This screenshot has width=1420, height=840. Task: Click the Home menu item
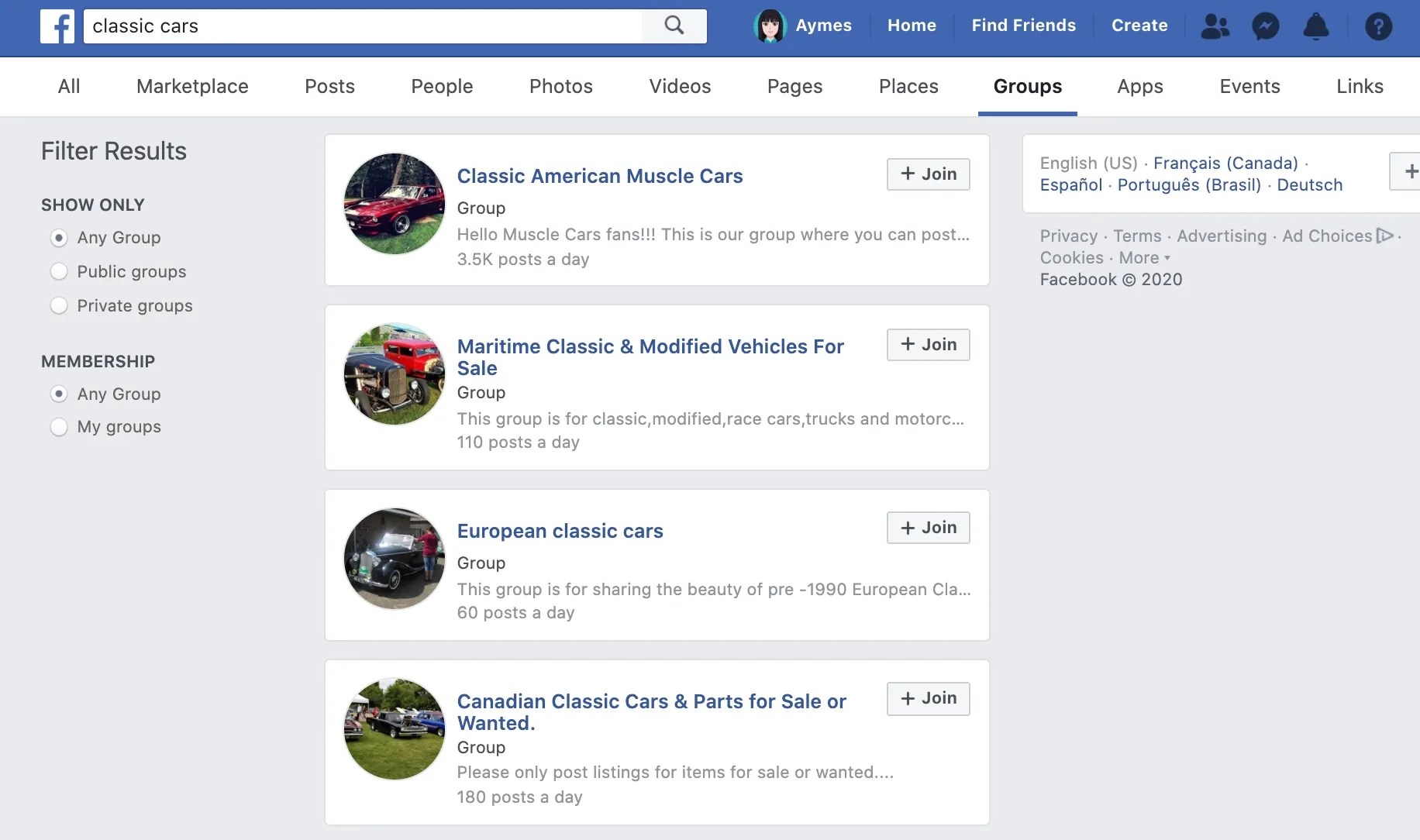click(912, 26)
